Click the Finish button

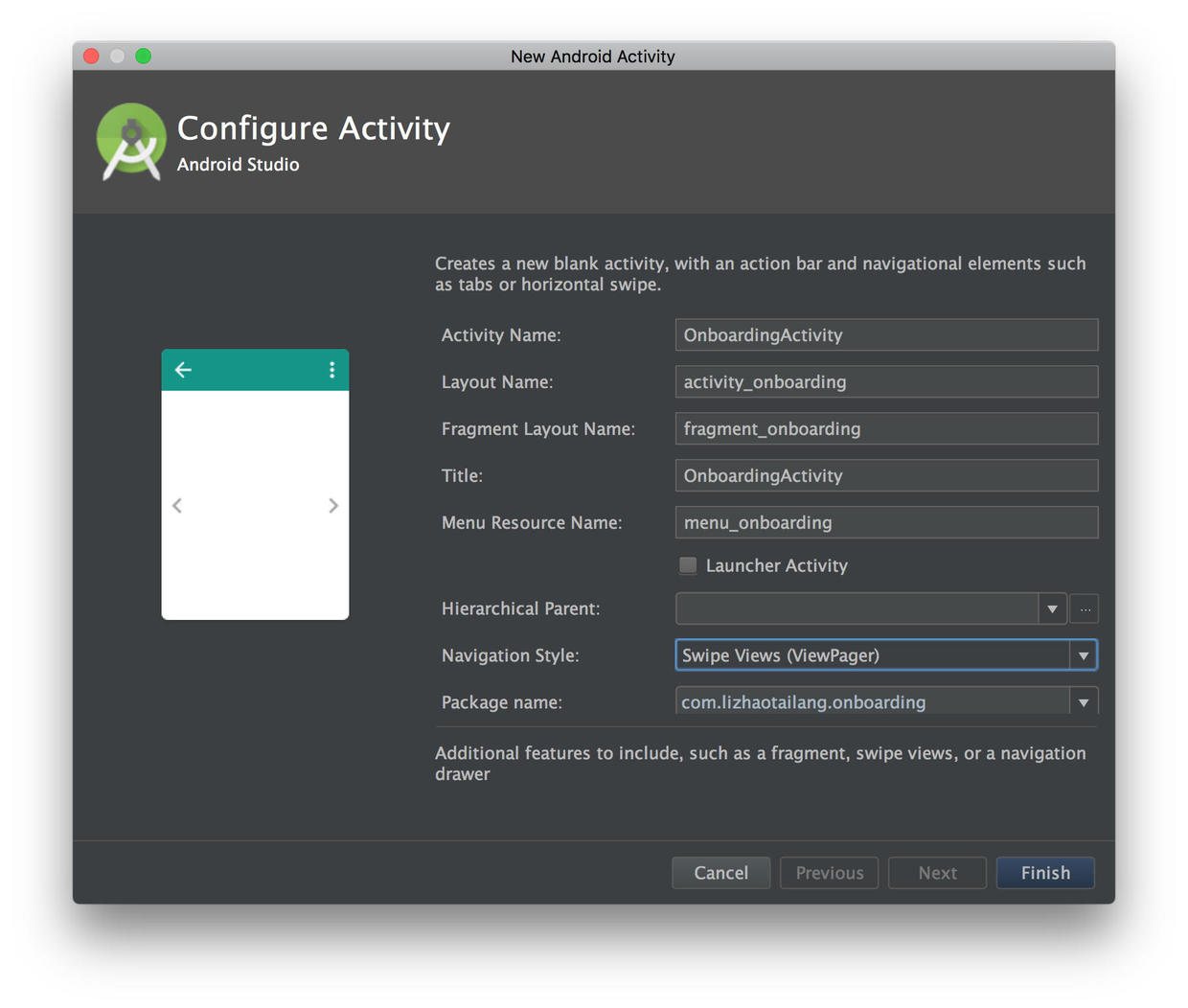[1045, 873]
